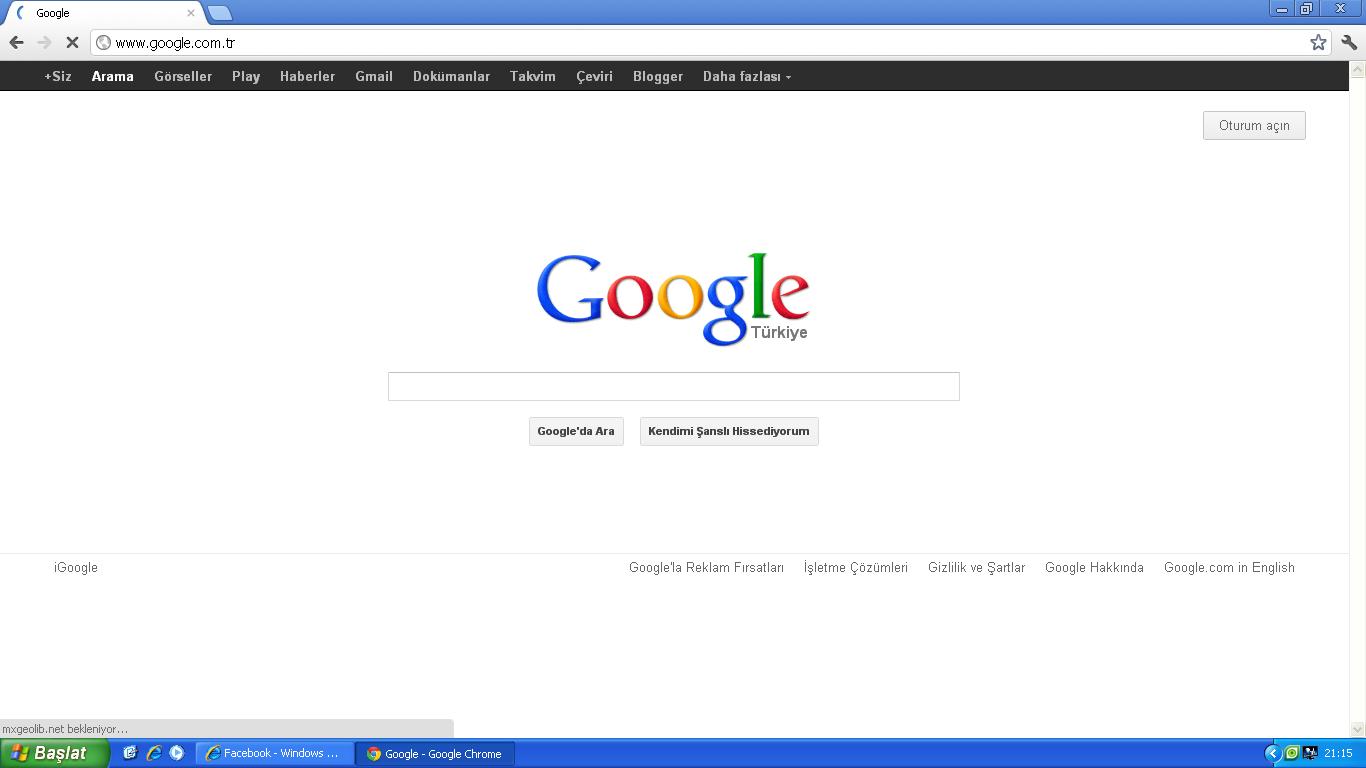Click the 21:15 taskbar clock

point(1338,753)
